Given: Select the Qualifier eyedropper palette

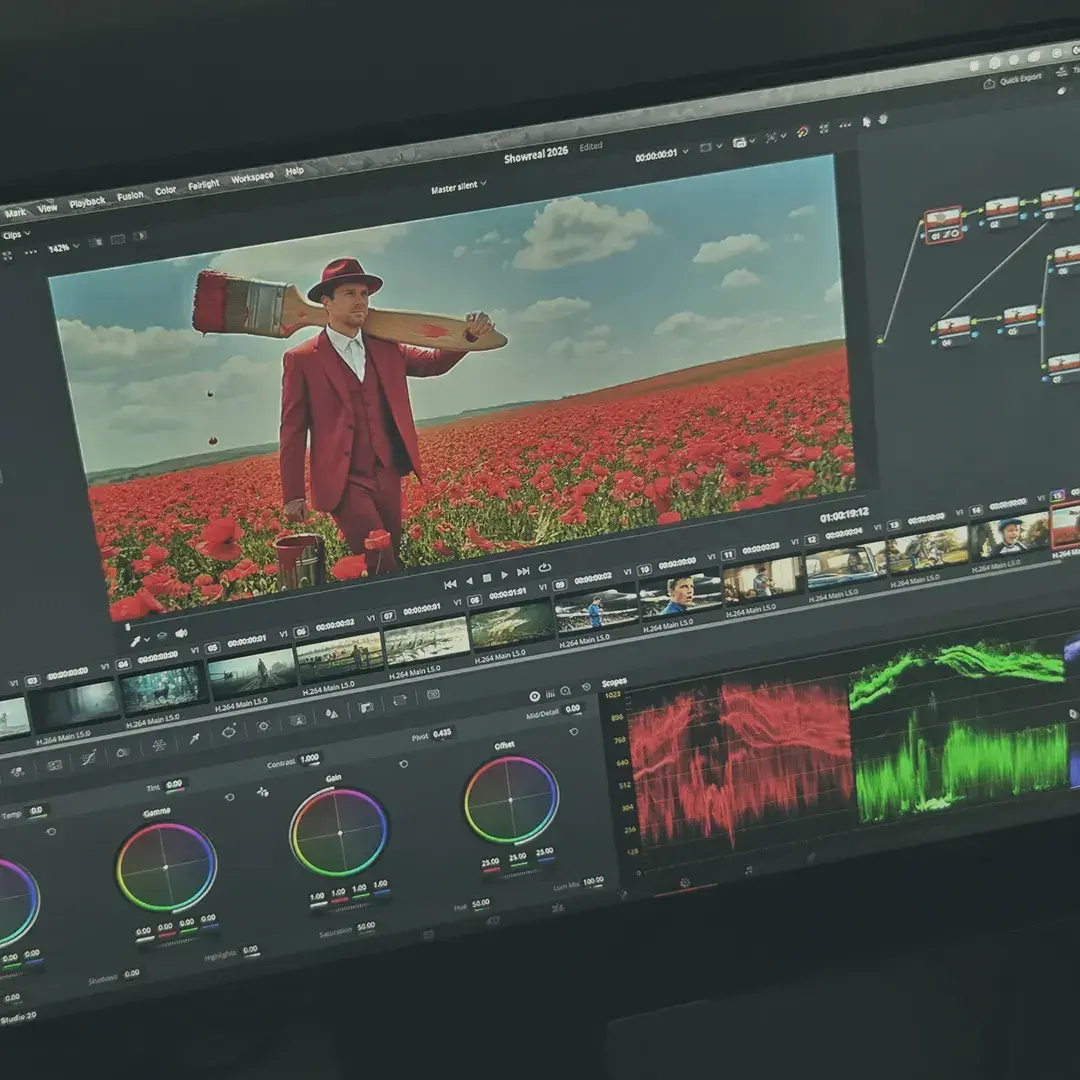Looking at the screenshot, I should [194, 738].
